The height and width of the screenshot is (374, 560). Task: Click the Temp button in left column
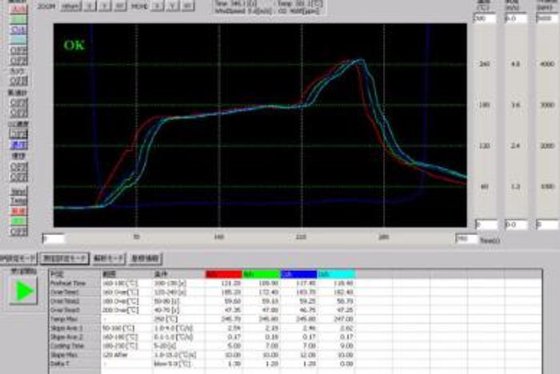tap(18, 201)
